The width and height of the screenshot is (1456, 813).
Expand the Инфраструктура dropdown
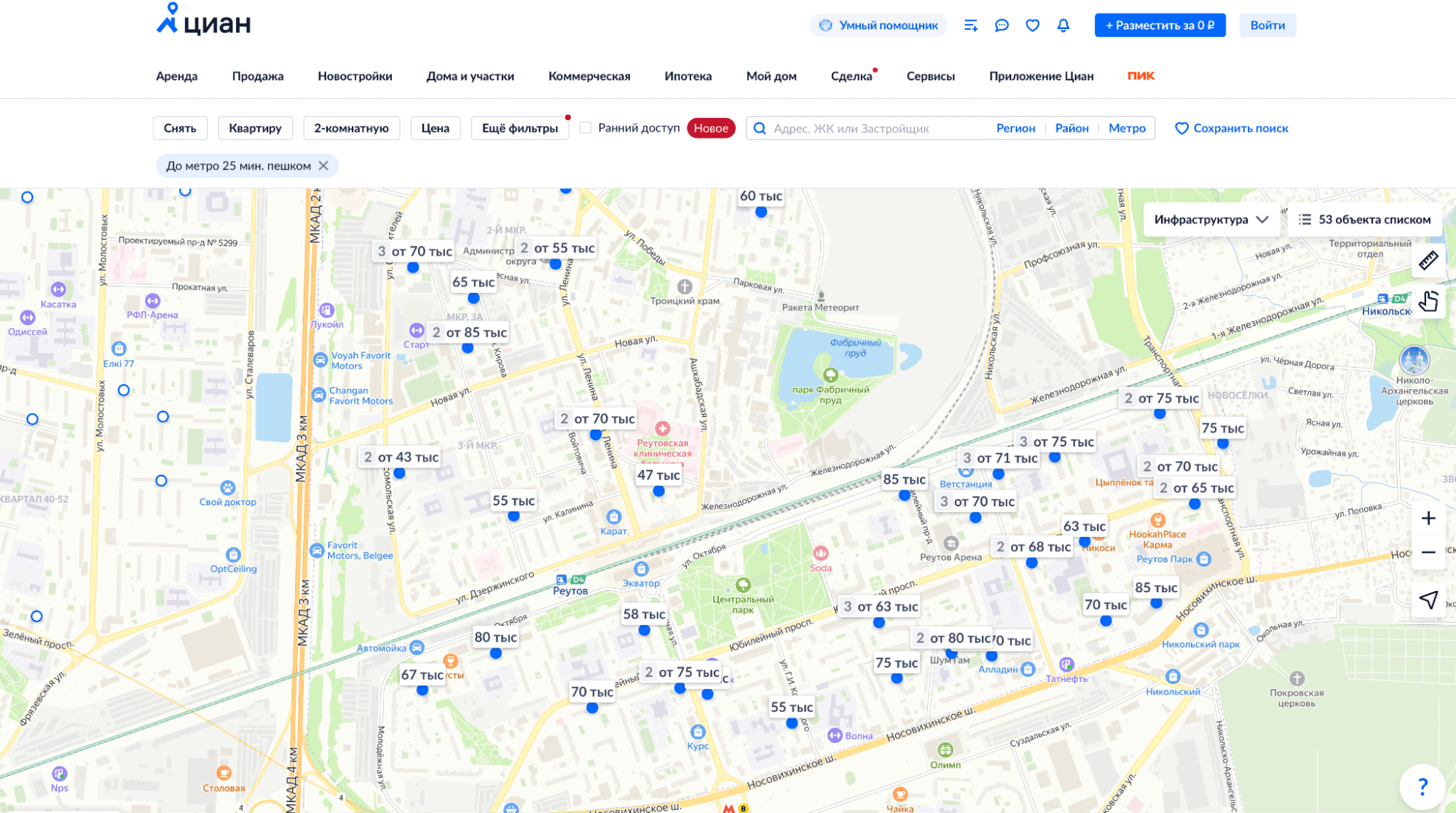(x=1211, y=220)
